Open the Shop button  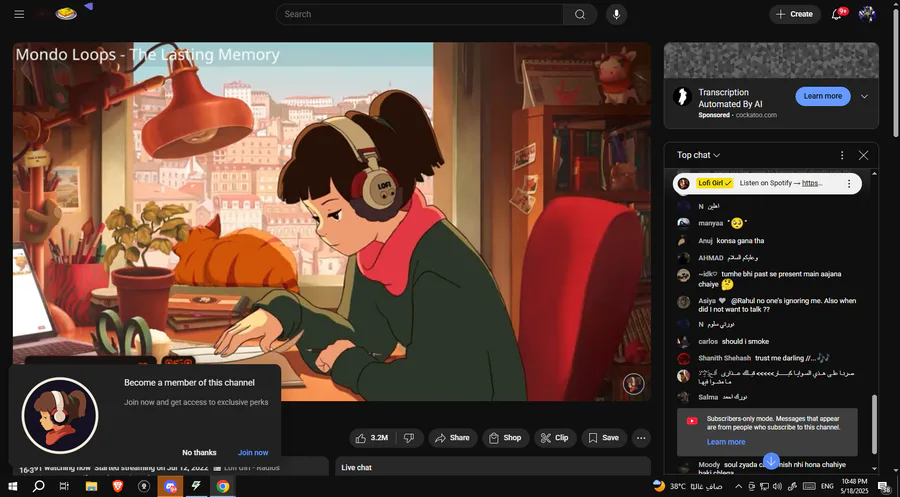505,438
